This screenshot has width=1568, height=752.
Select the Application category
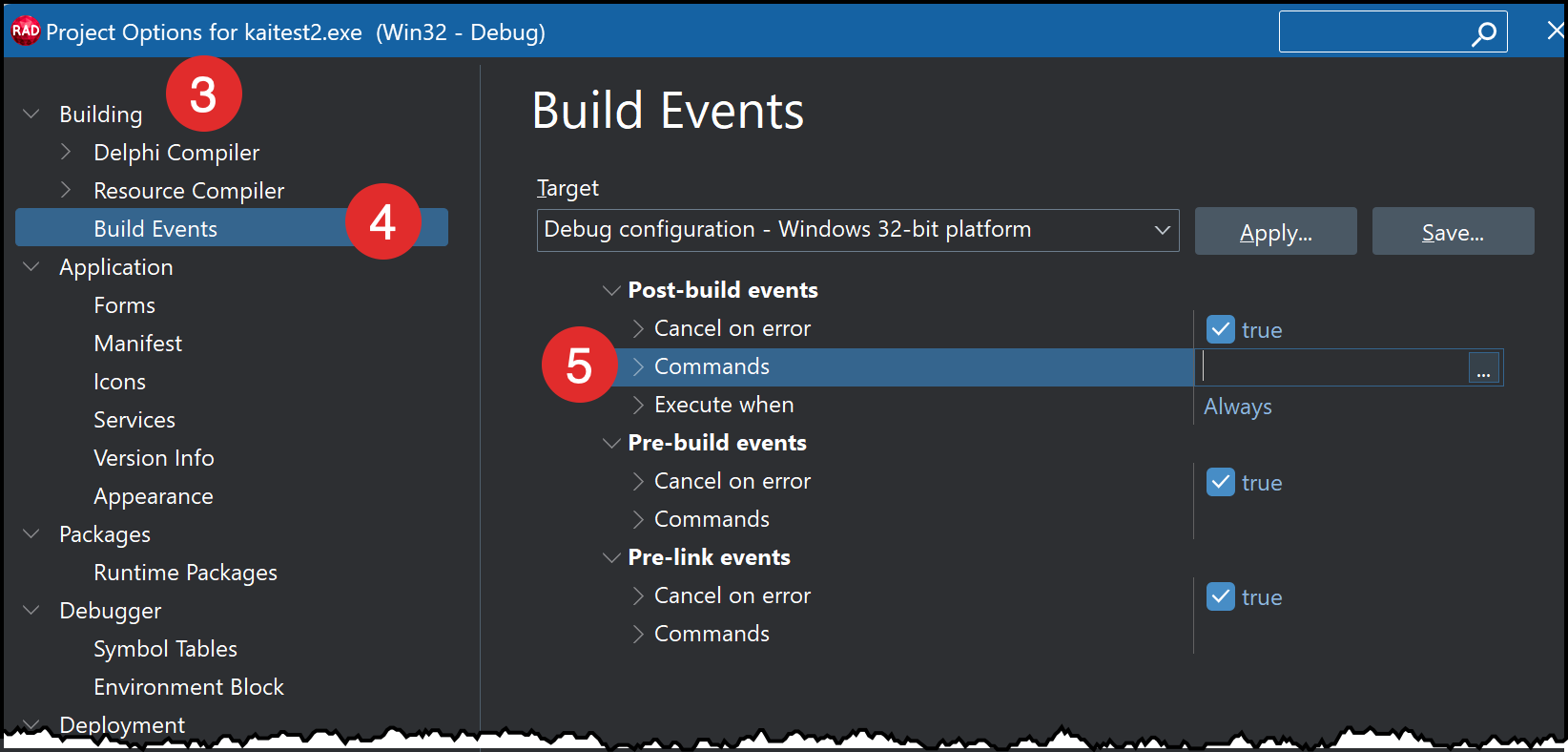click(x=116, y=267)
